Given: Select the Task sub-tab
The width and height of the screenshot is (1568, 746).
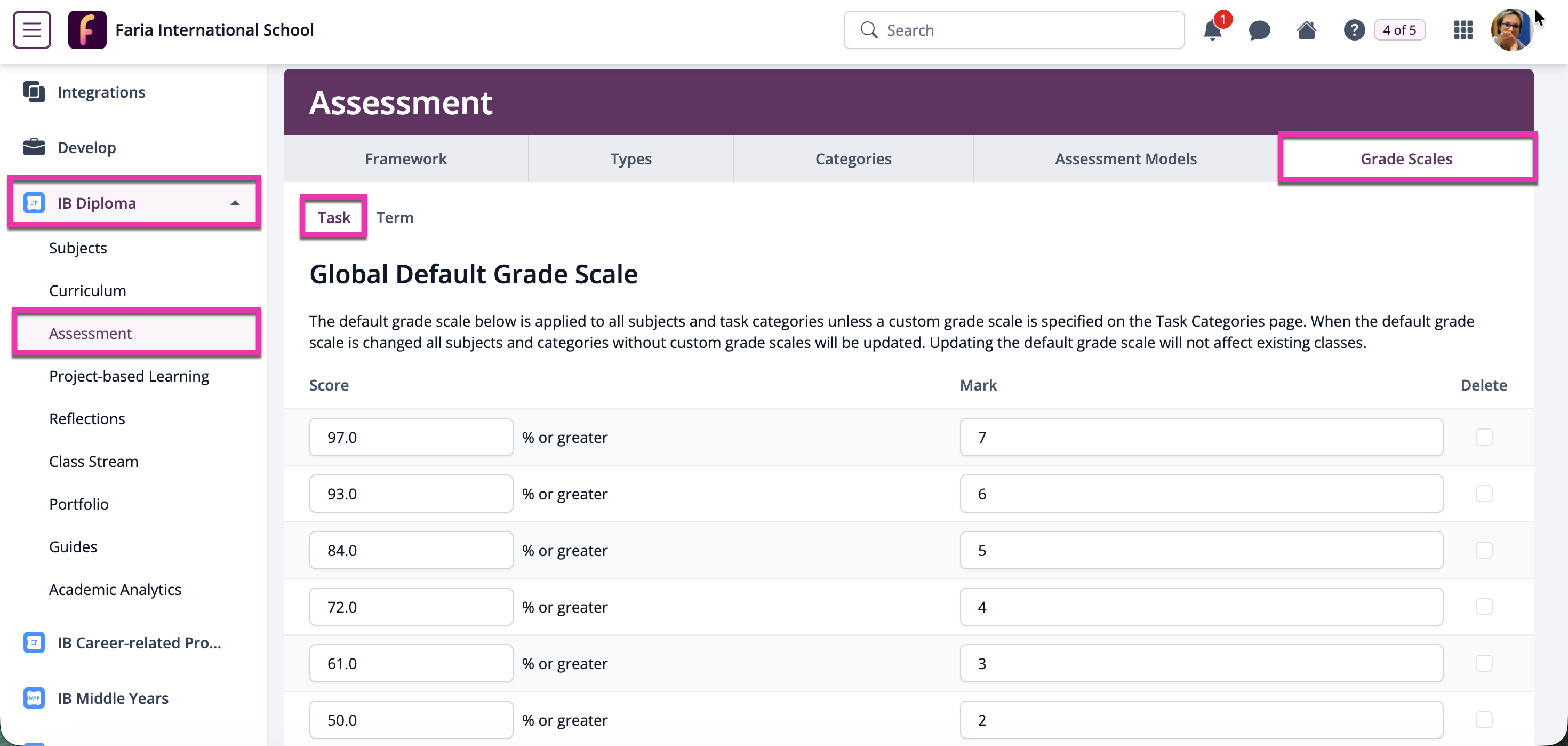Looking at the screenshot, I should pos(333,217).
